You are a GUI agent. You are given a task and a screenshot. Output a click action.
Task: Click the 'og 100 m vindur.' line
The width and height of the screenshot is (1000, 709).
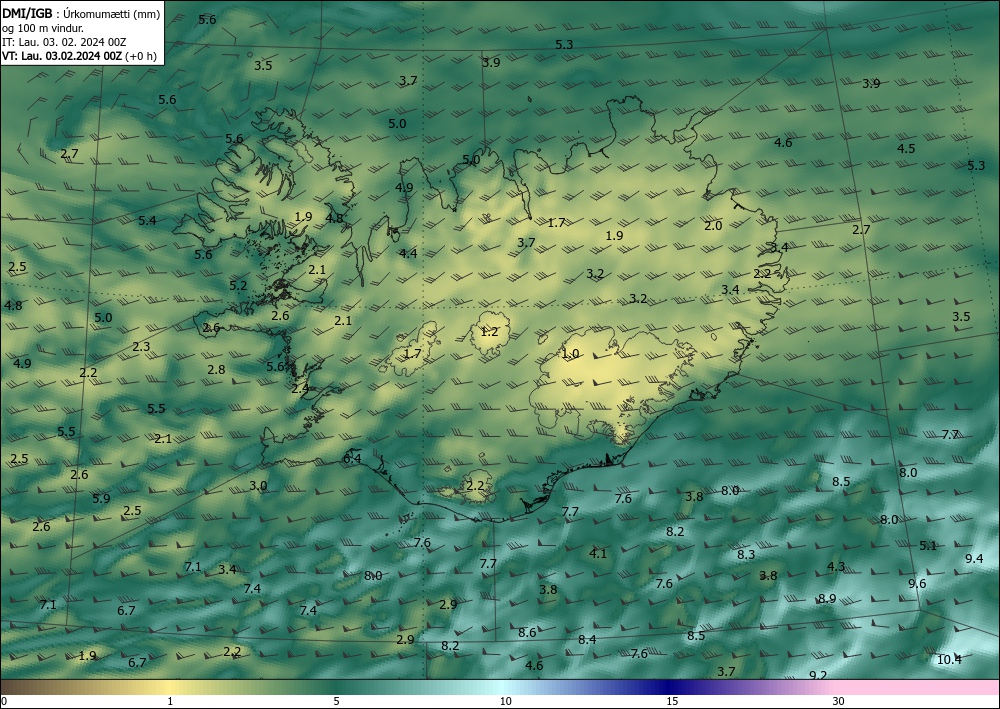[43, 28]
